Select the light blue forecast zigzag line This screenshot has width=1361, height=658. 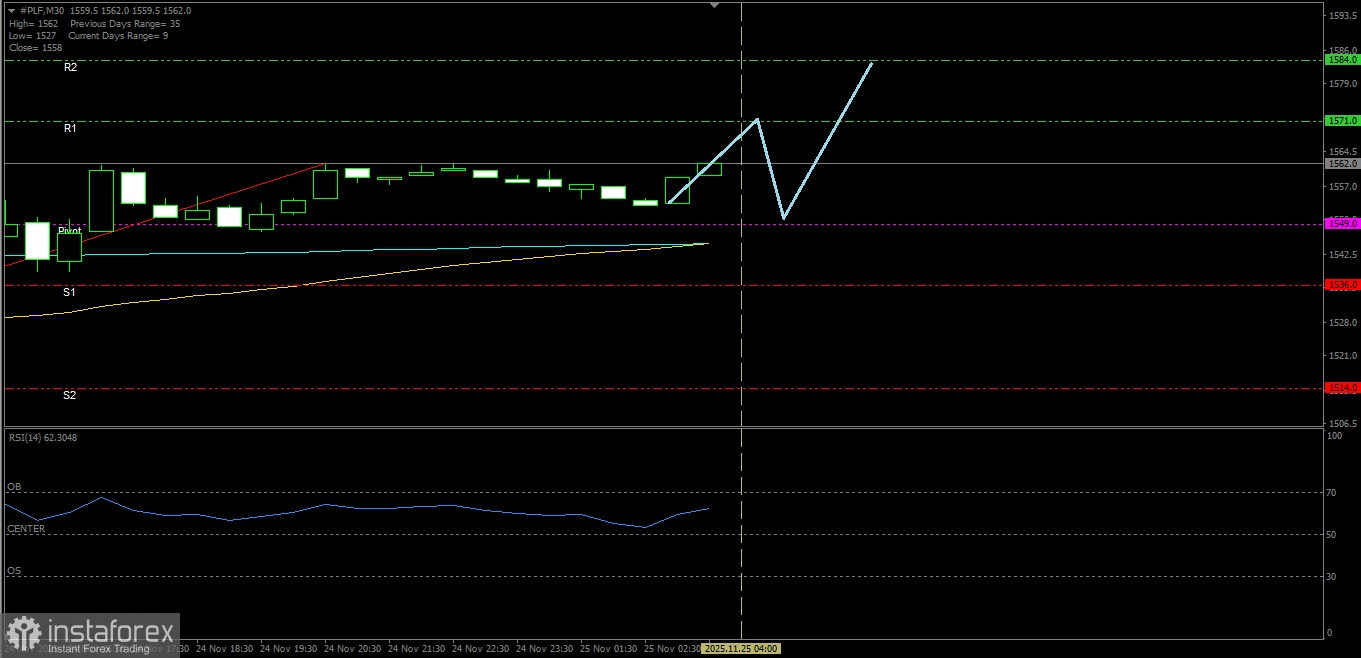[x=827, y=141]
